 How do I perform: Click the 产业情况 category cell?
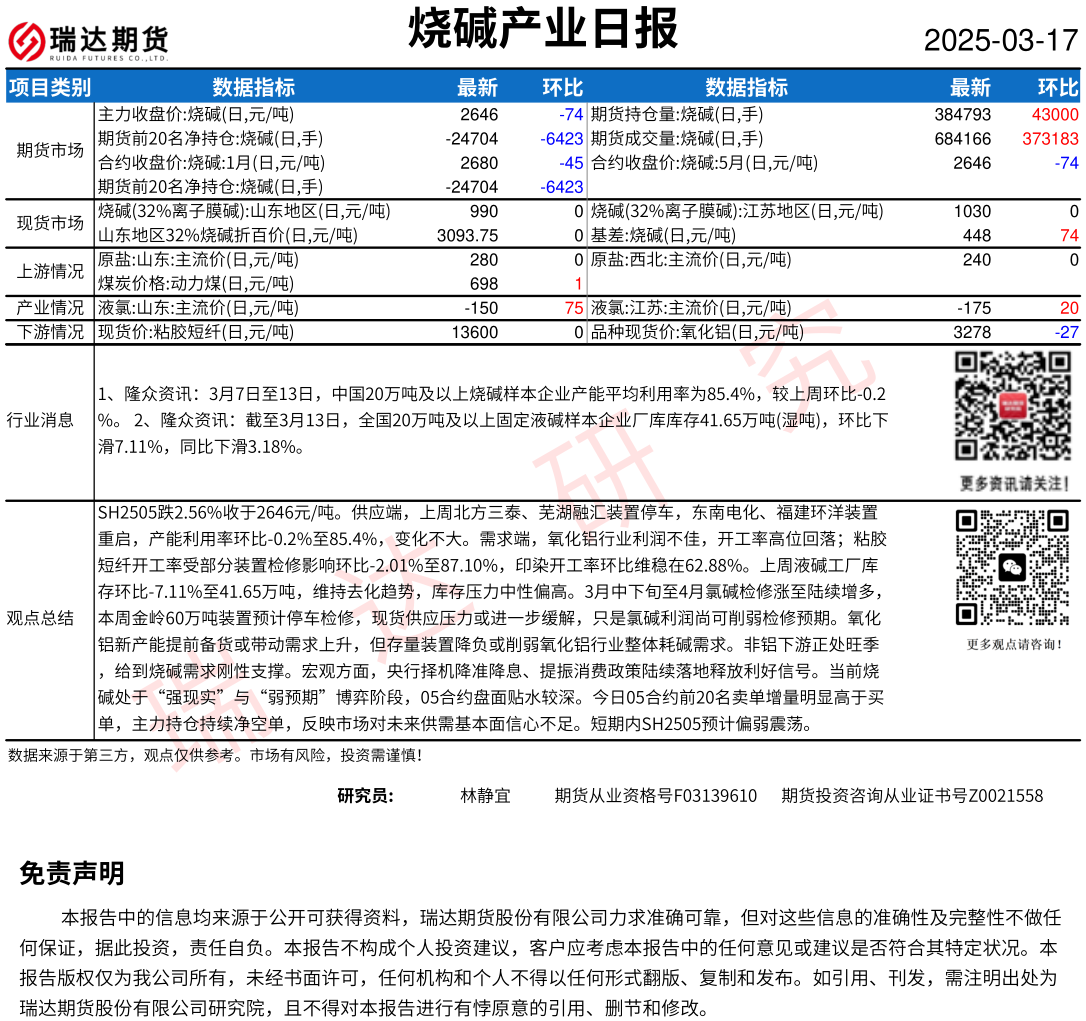50,308
